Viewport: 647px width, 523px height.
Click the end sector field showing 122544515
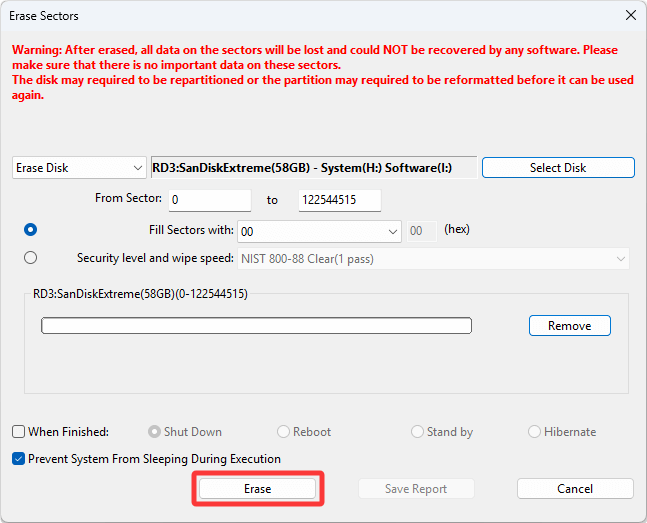(339, 201)
